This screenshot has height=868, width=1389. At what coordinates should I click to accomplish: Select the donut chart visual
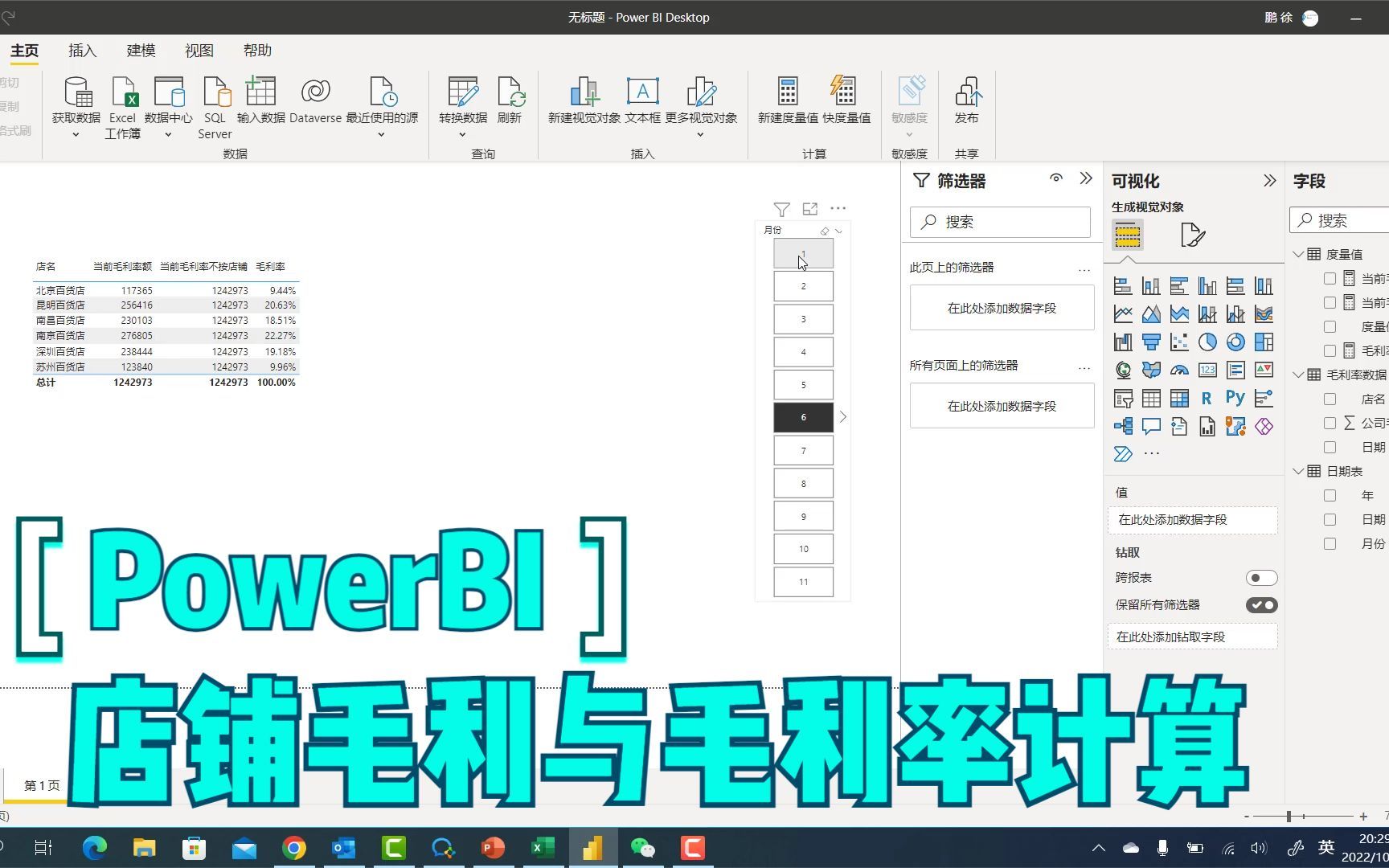[1235, 342]
